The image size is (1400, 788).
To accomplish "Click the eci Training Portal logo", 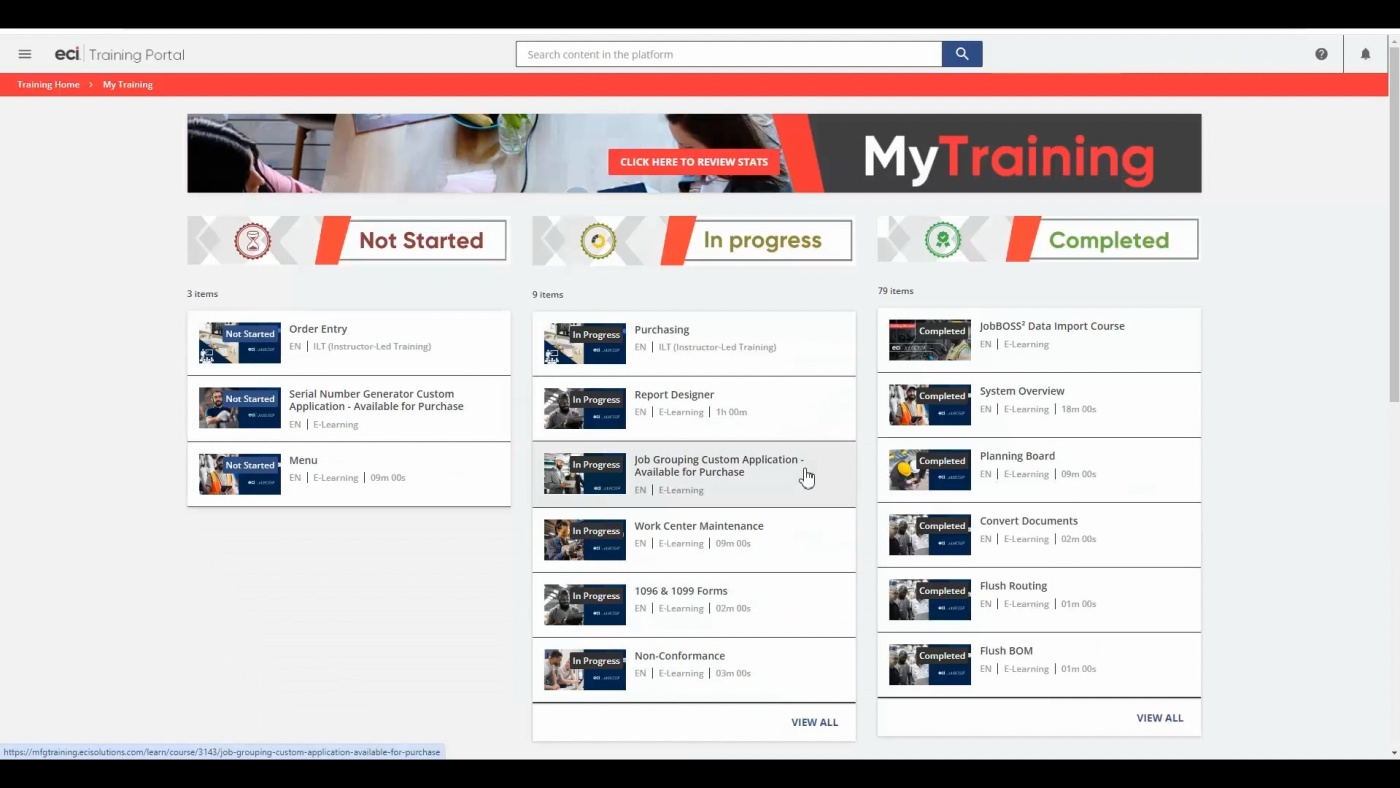I will pos(120,54).
